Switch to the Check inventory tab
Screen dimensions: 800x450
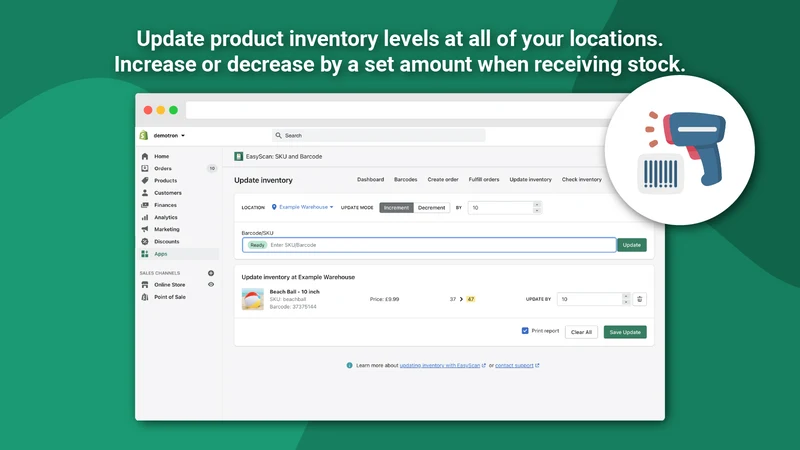pyautogui.click(x=582, y=180)
